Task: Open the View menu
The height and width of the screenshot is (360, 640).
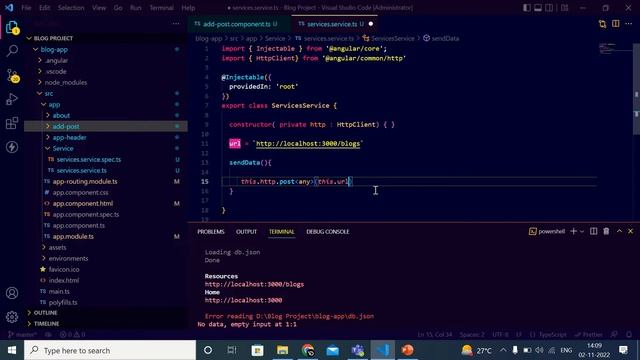Action: (99, 8)
